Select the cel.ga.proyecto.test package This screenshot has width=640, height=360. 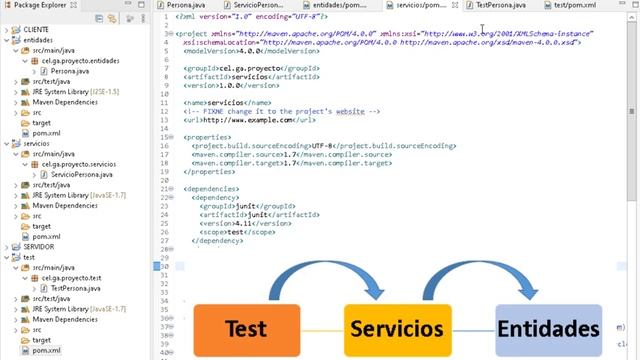[x=71, y=278]
